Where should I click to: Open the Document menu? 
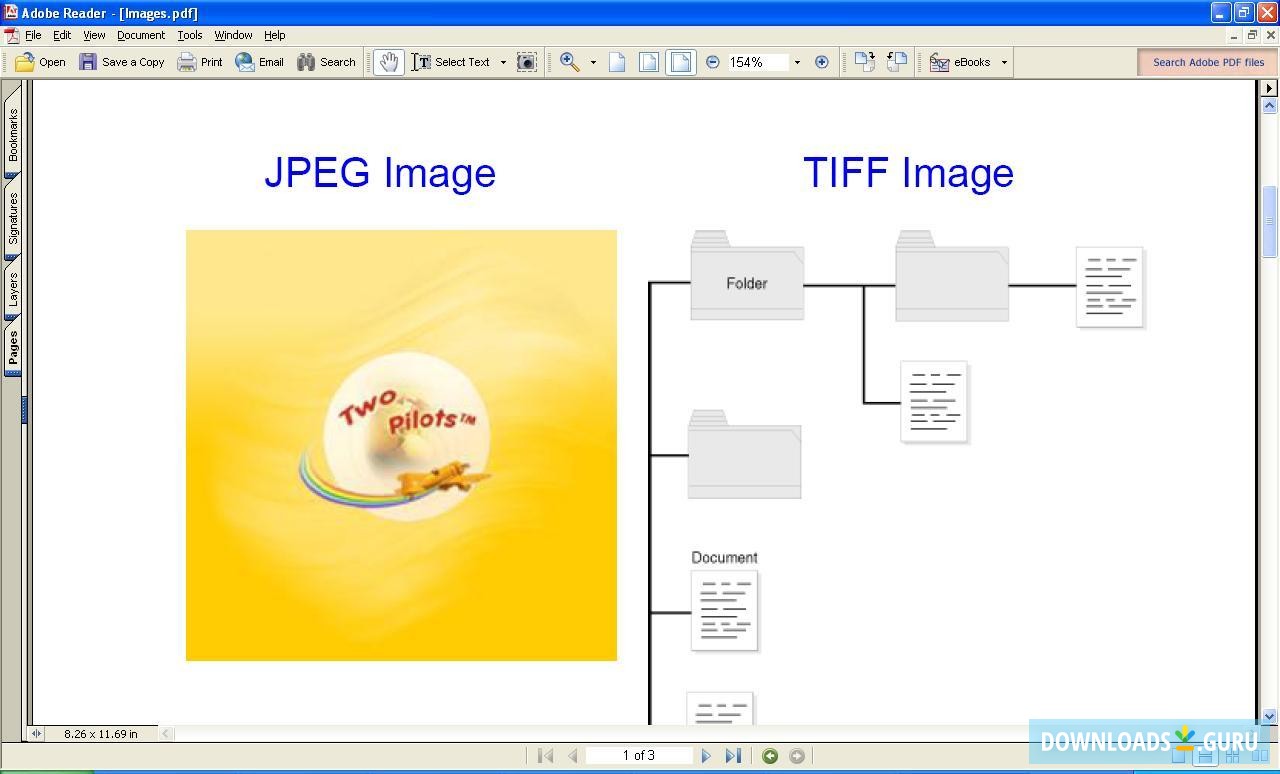tap(140, 35)
